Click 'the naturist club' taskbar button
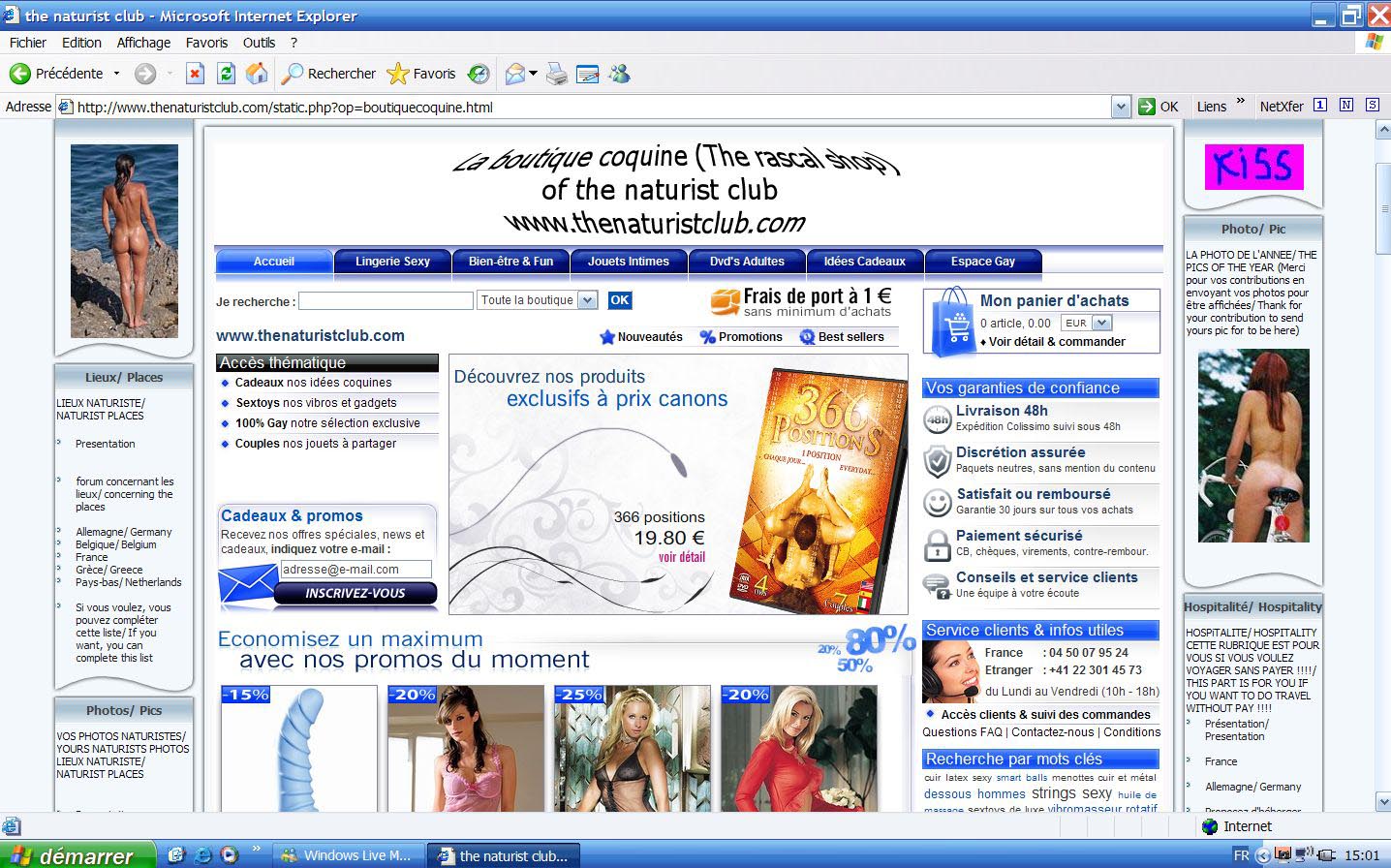 coord(504,855)
